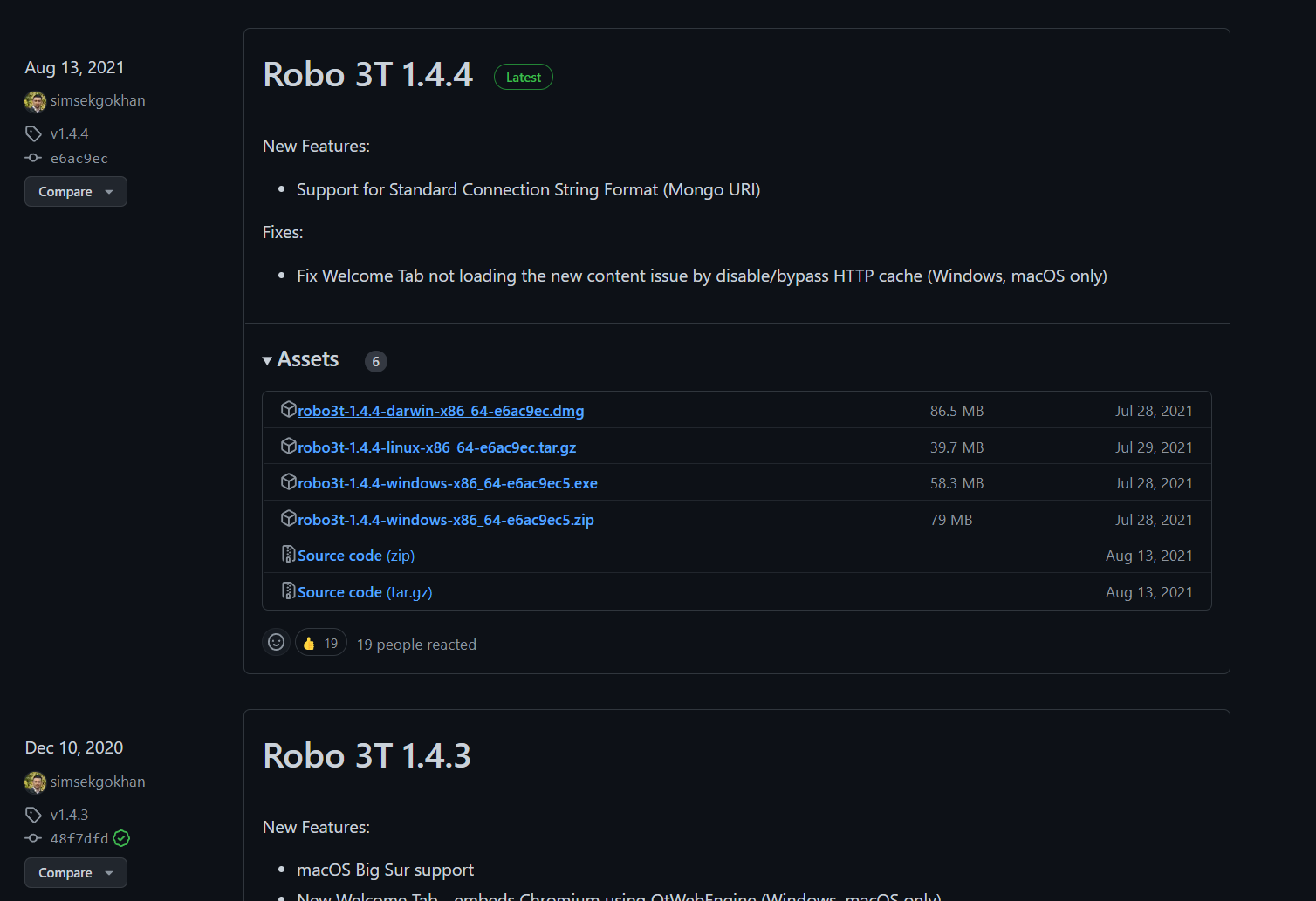Download Source code (zip)
The height and width of the screenshot is (901, 1316).
click(356, 556)
